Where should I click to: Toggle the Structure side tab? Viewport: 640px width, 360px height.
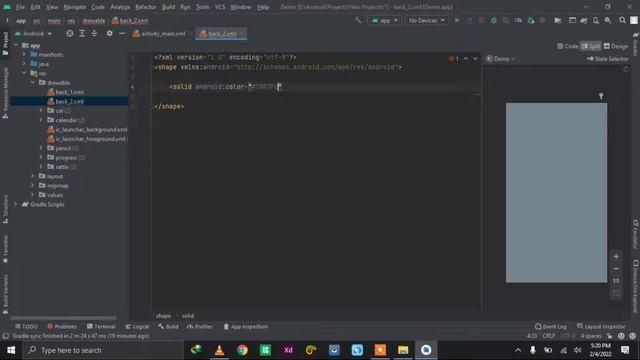[x=5, y=209]
